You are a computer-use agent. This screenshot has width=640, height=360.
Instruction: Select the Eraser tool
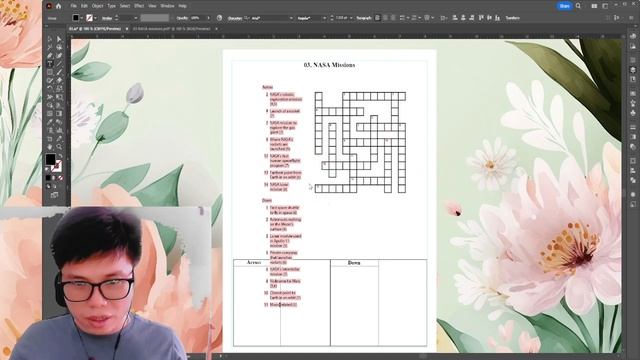[59, 80]
